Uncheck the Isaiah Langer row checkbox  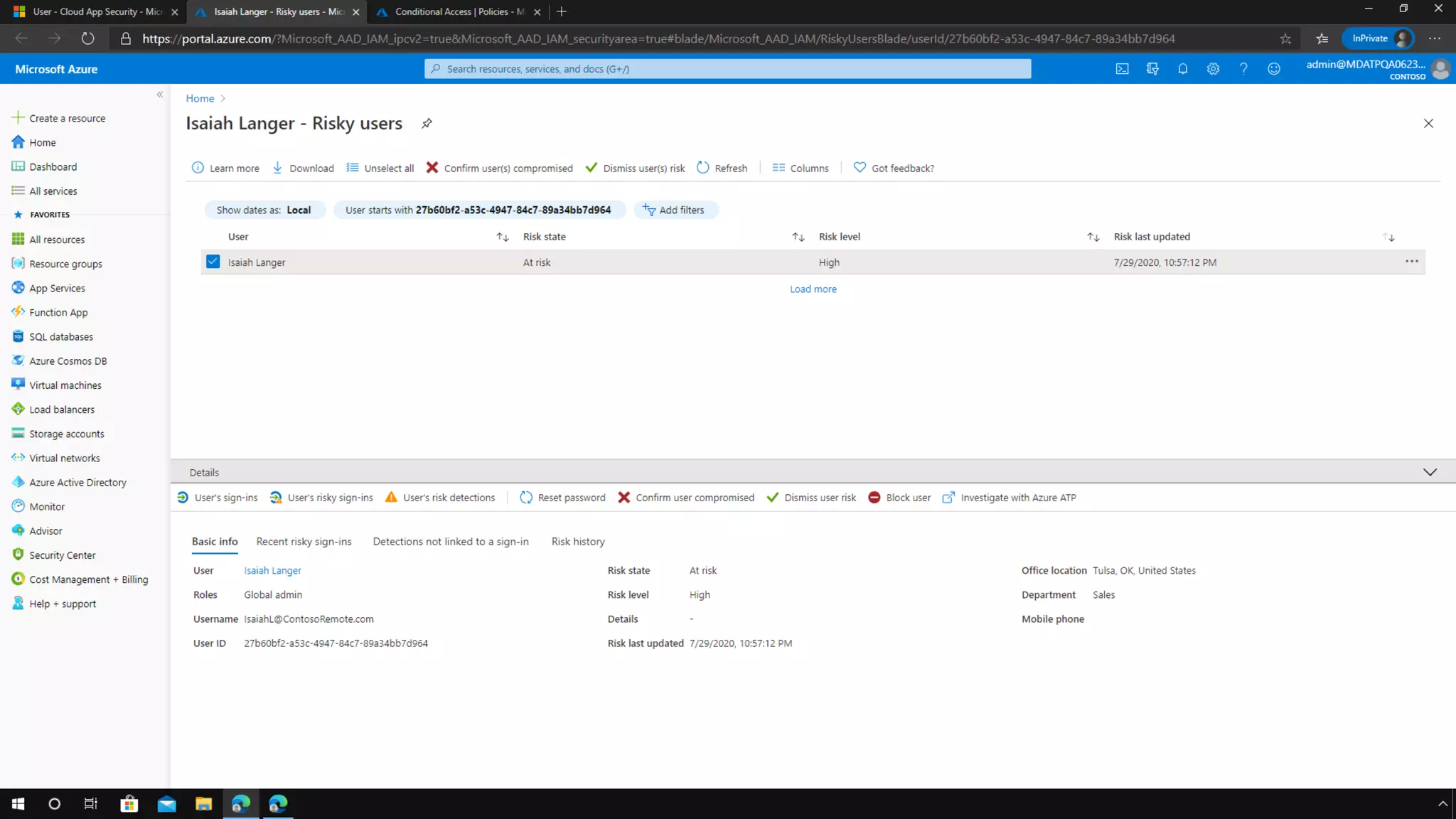tap(213, 262)
